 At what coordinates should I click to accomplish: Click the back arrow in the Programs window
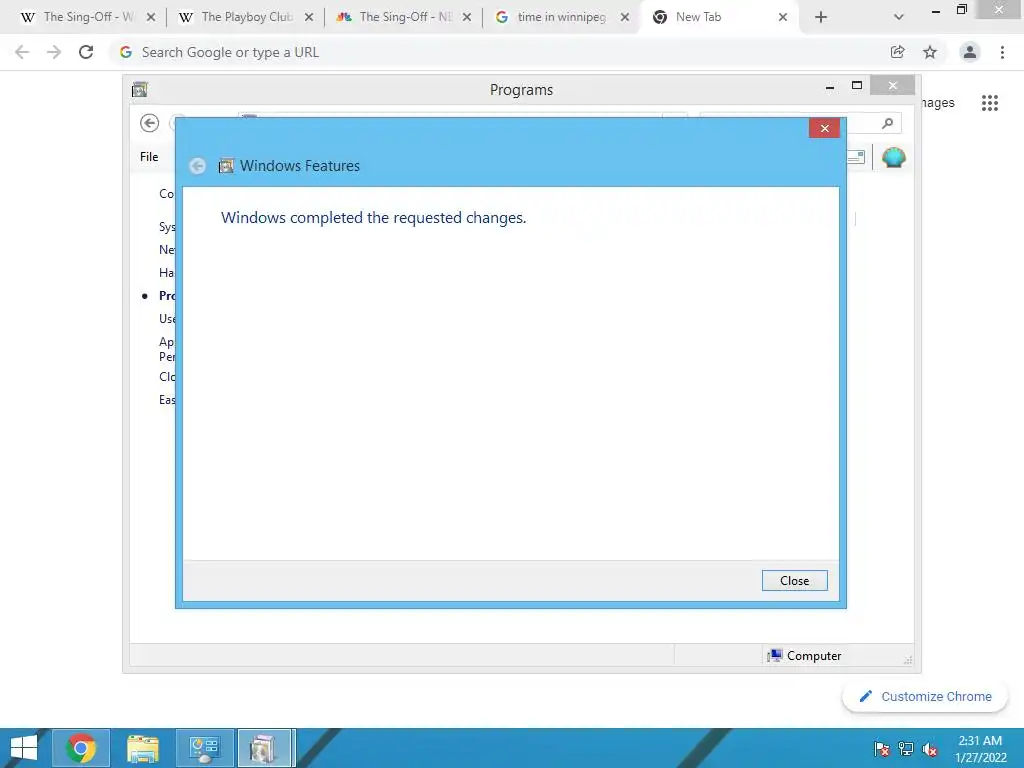coord(150,123)
